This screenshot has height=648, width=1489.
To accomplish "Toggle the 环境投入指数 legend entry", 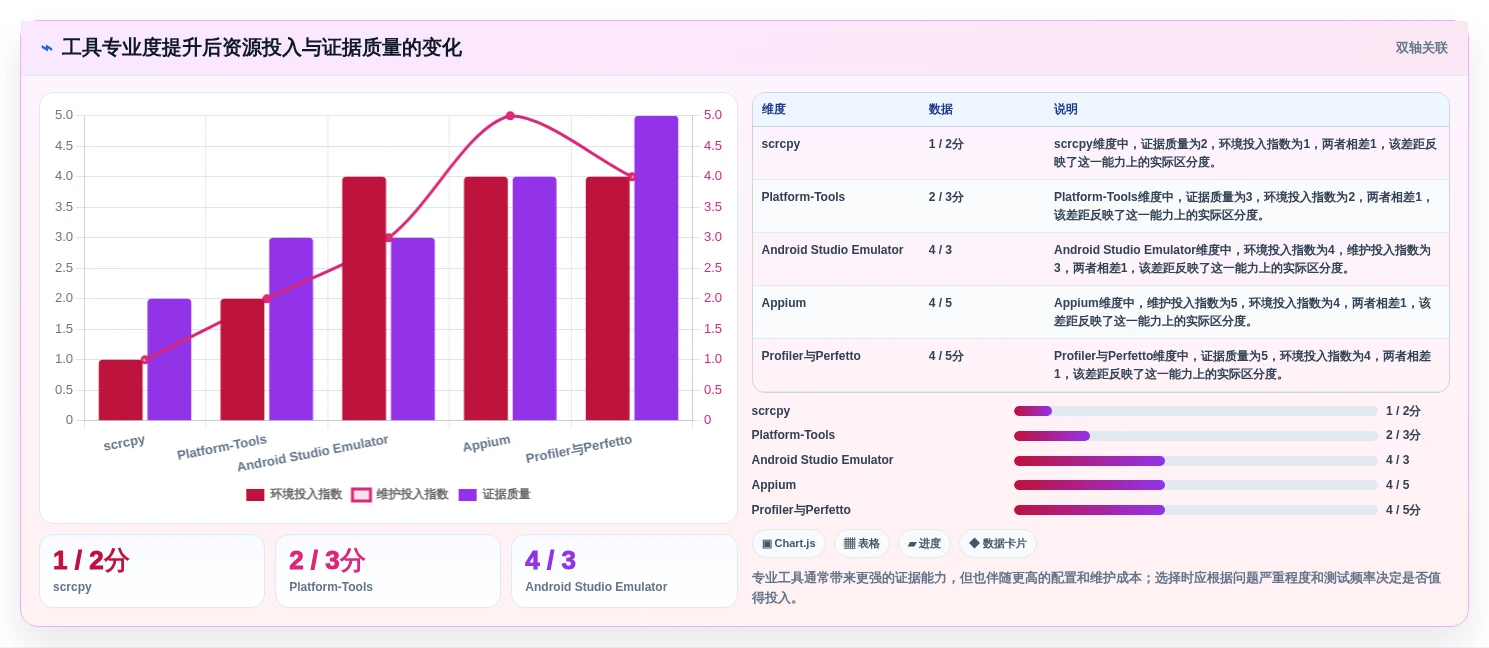I will tap(294, 494).
